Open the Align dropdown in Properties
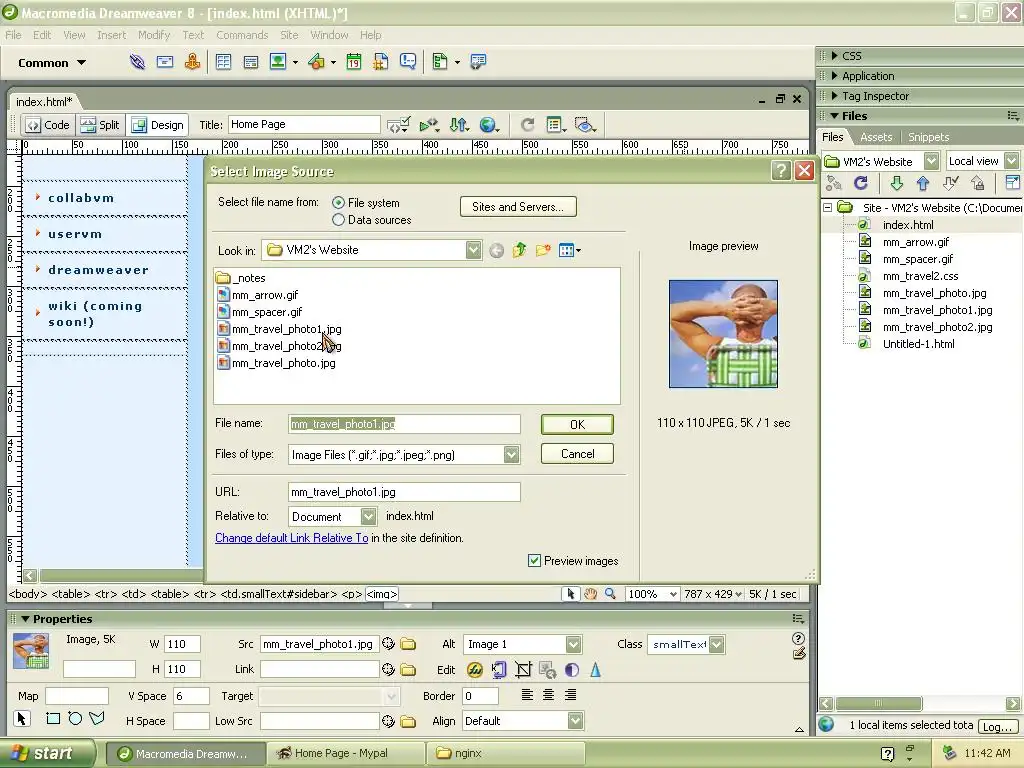Image resolution: width=1024 pixels, height=768 pixels. coord(575,721)
